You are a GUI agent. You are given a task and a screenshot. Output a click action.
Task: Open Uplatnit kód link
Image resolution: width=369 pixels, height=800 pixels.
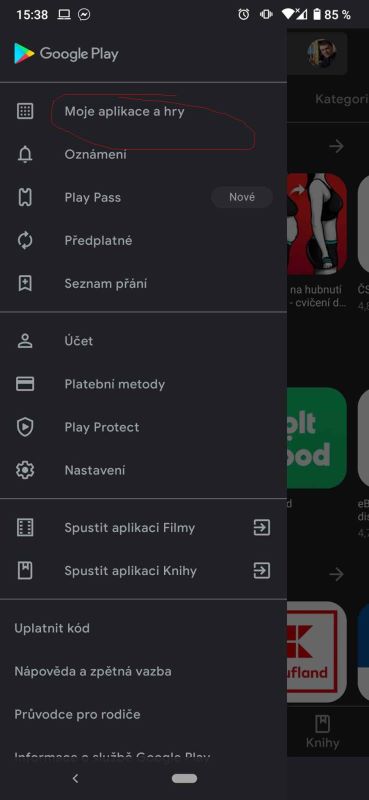tap(52, 628)
